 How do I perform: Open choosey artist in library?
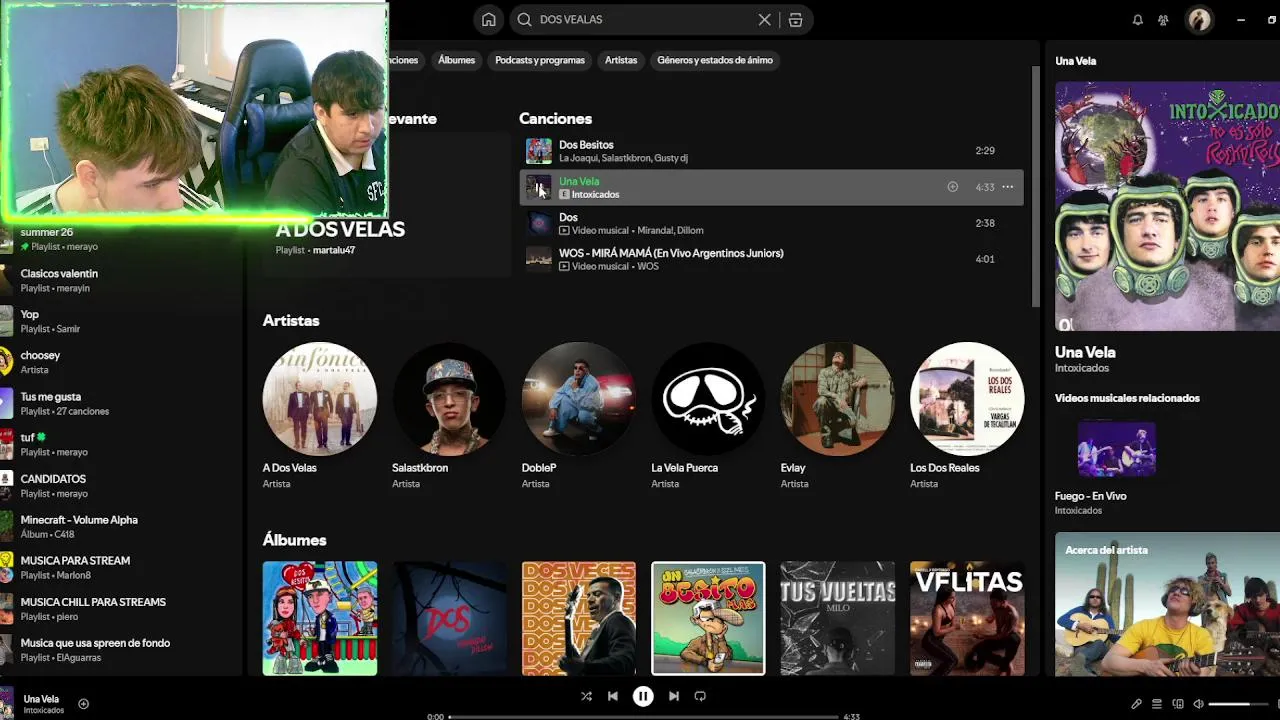[120, 362]
